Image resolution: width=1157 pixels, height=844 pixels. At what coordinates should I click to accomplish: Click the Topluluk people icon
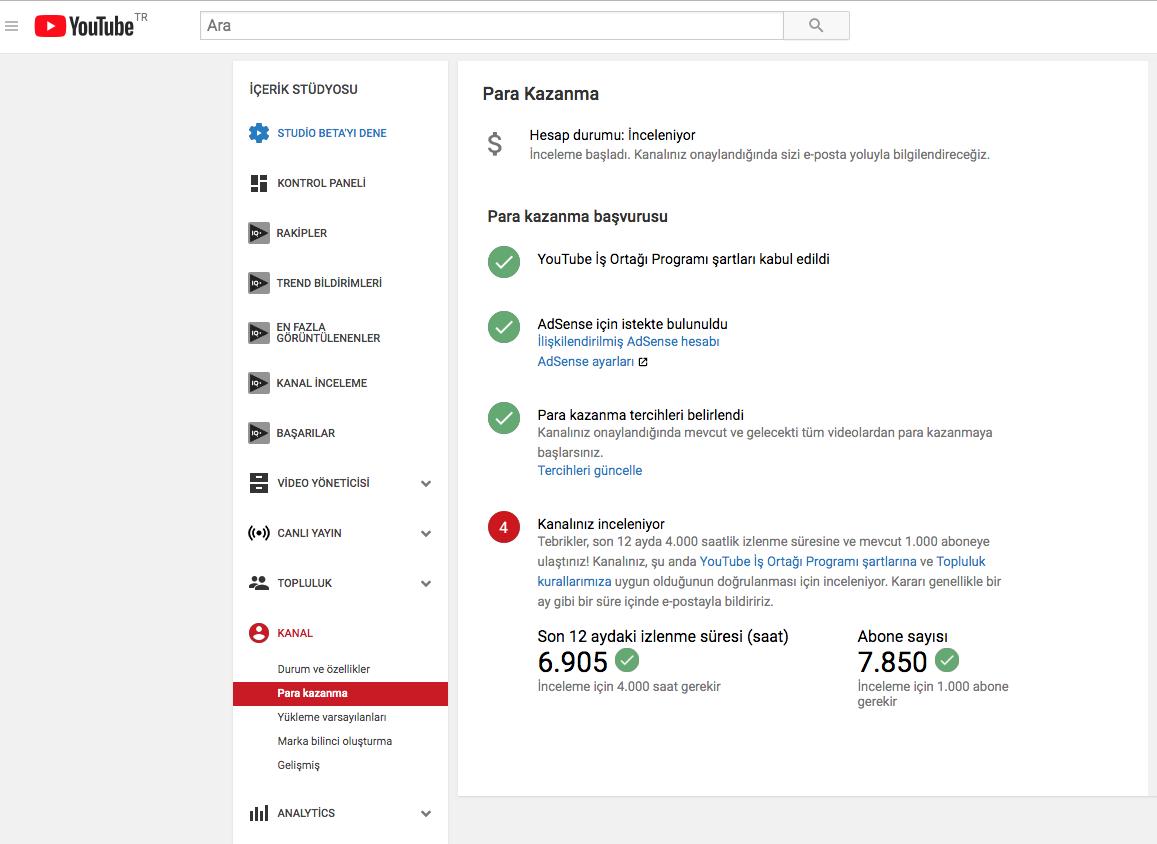[x=259, y=583]
